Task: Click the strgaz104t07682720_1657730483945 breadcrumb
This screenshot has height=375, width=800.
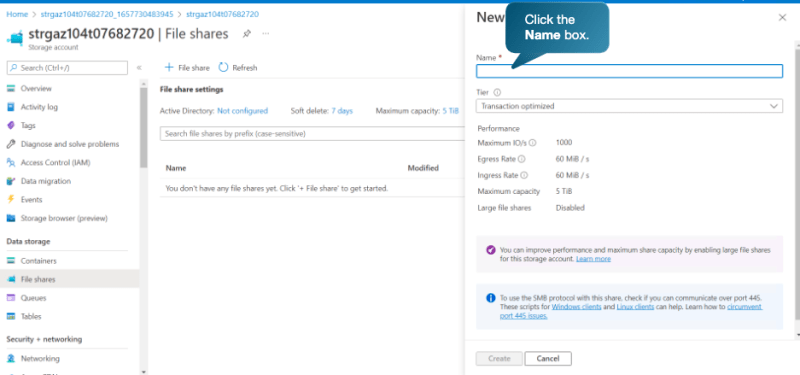Action: click(x=106, y=14)
